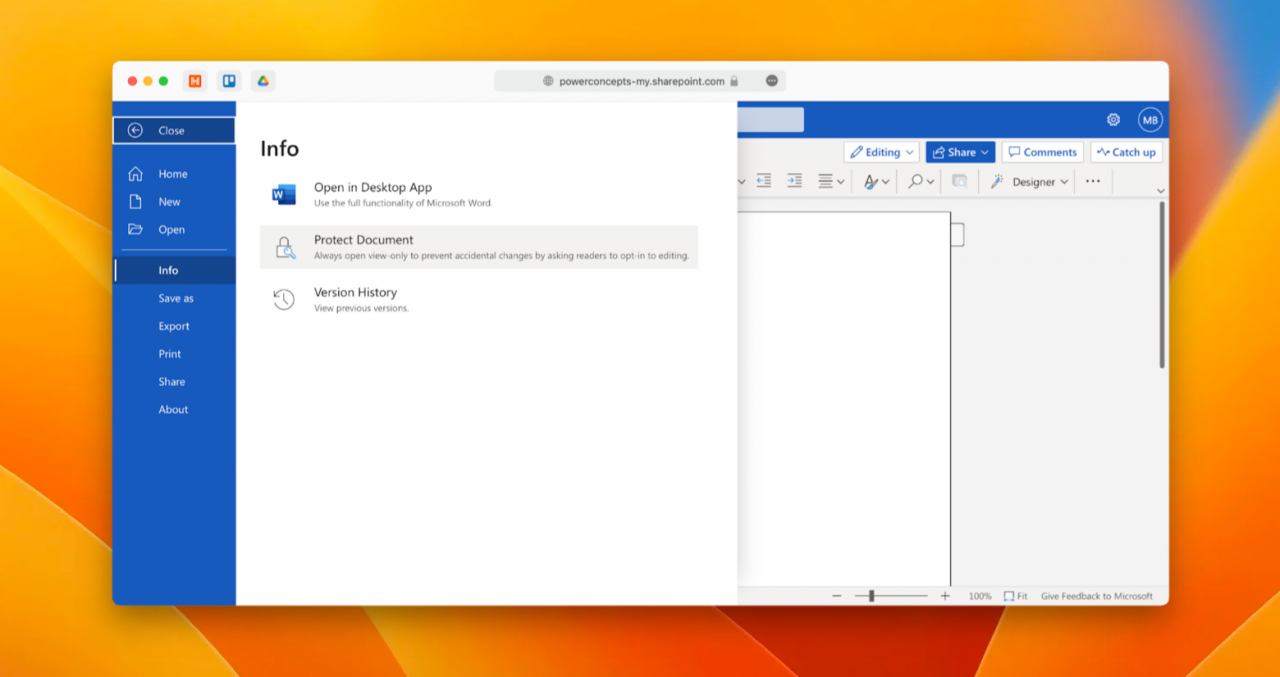Click the paragraph alignment icon
Screen dimensions: 1280x677
coord(825,181)
